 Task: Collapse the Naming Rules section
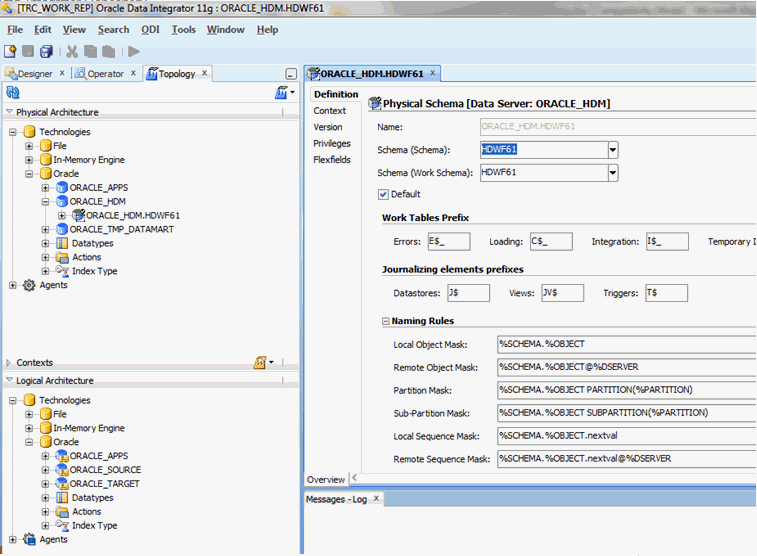click(386, 321)
